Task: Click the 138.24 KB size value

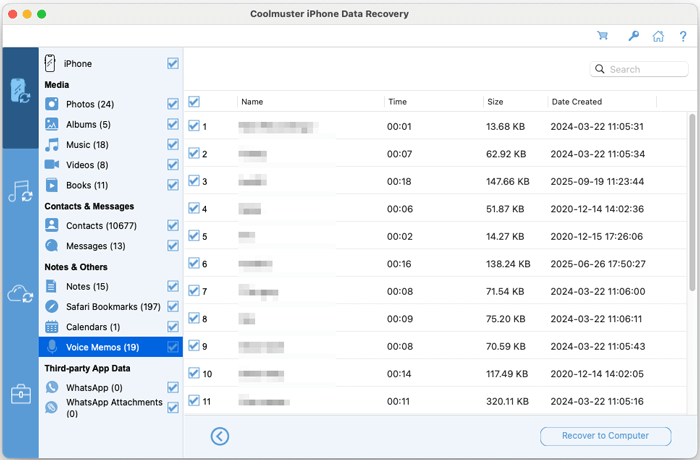Action: (x=508, y=264)
